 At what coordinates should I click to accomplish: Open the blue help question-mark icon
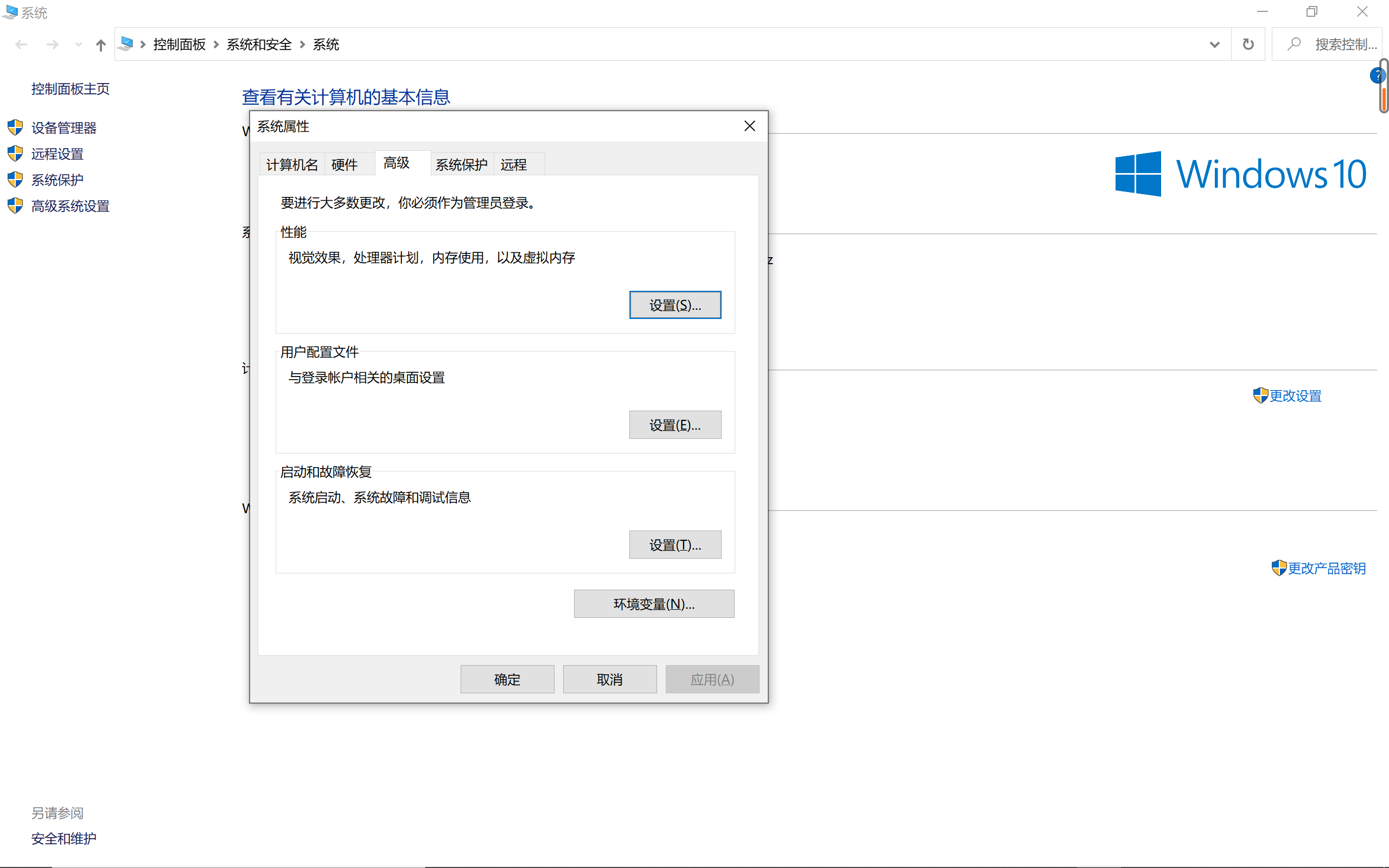[x=1377, y=76]
